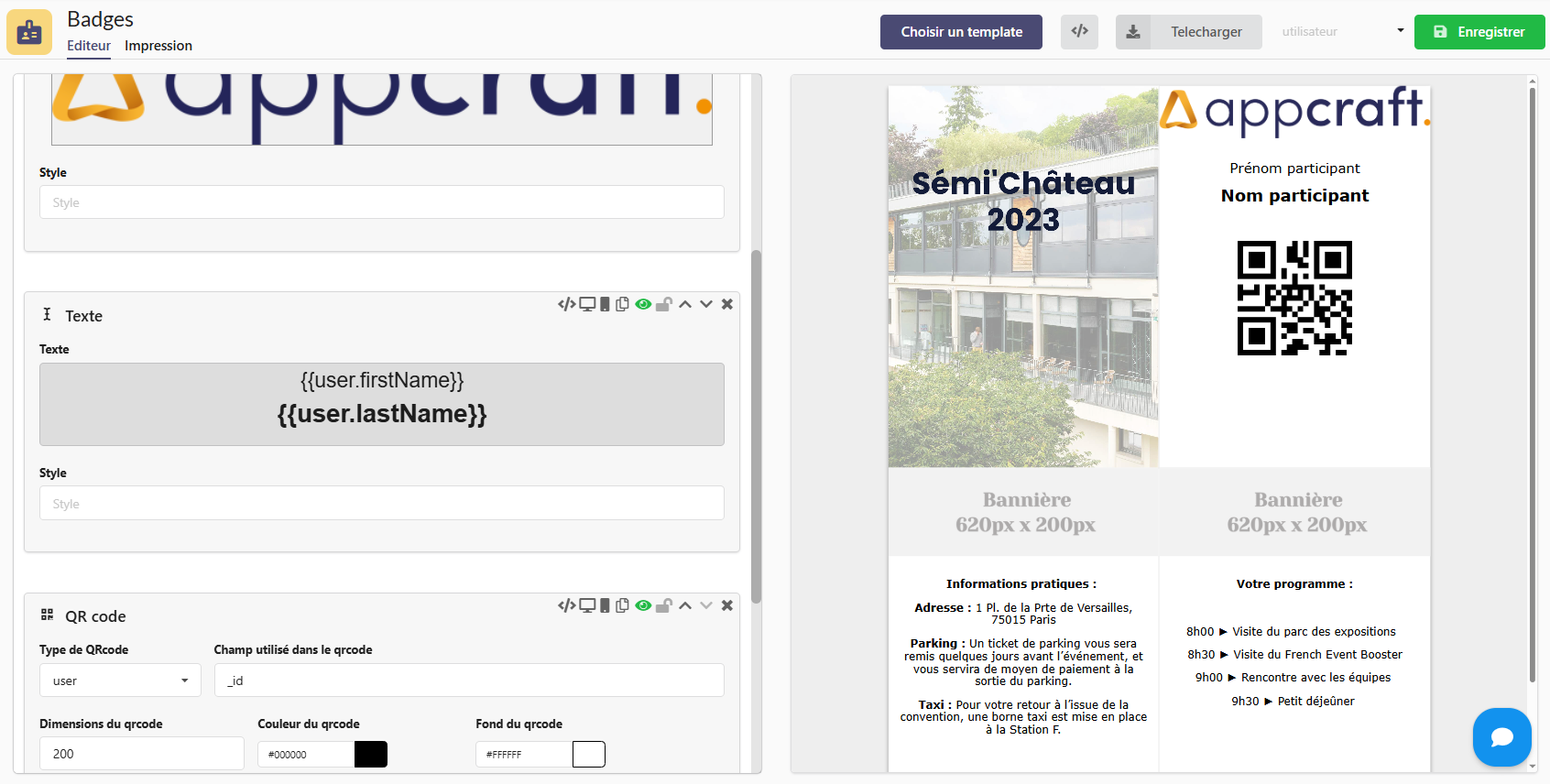Open the utilisateur dropdown
Screen dimensions: 1550x784
point(1342,31)
